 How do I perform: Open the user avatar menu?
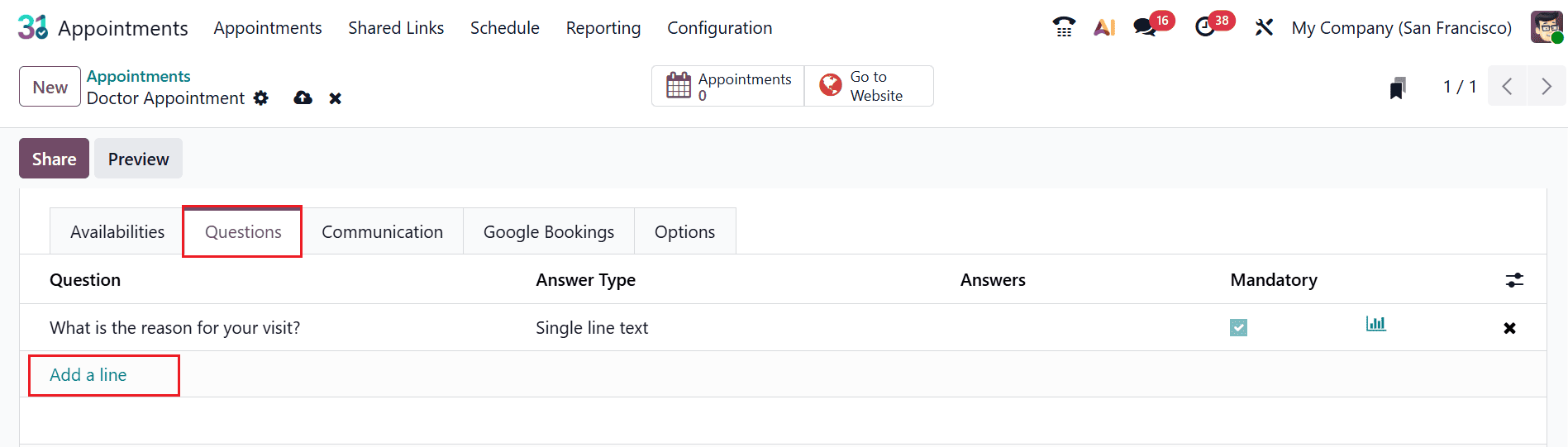pos(1547,27)
